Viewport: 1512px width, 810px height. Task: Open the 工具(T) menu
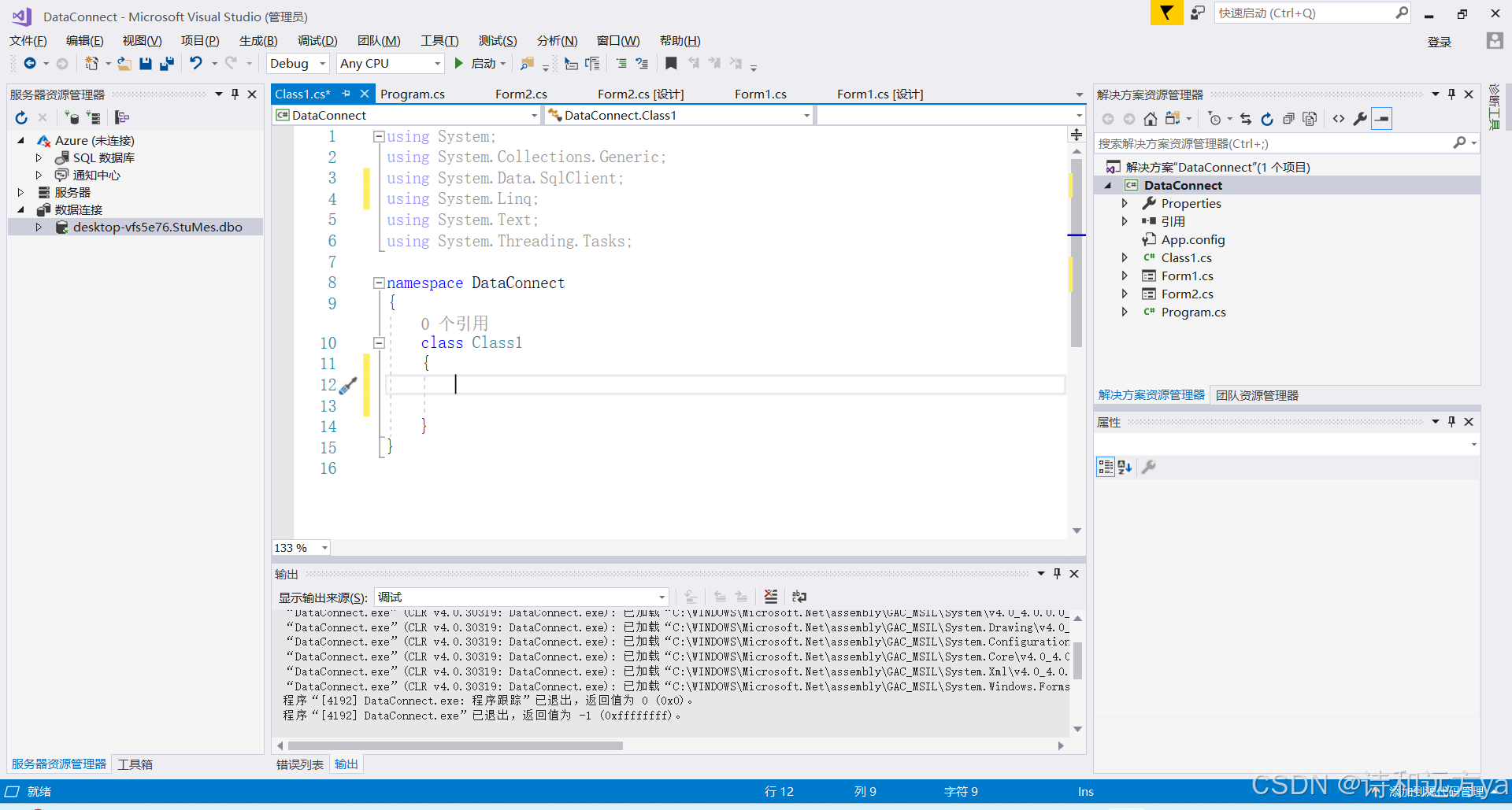click(439, 41)
